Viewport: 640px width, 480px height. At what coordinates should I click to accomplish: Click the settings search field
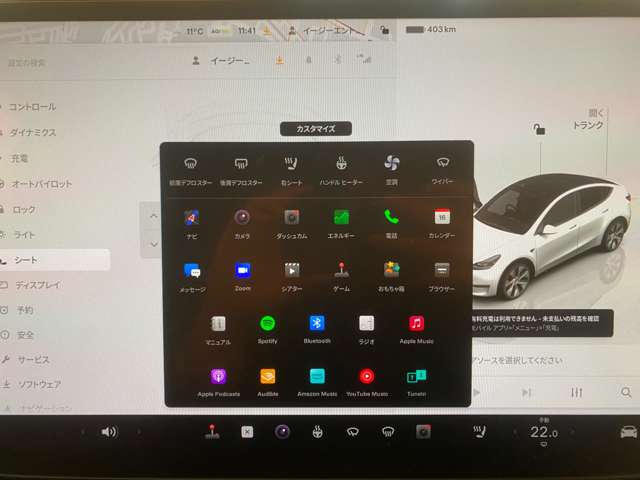click(27, 62)
